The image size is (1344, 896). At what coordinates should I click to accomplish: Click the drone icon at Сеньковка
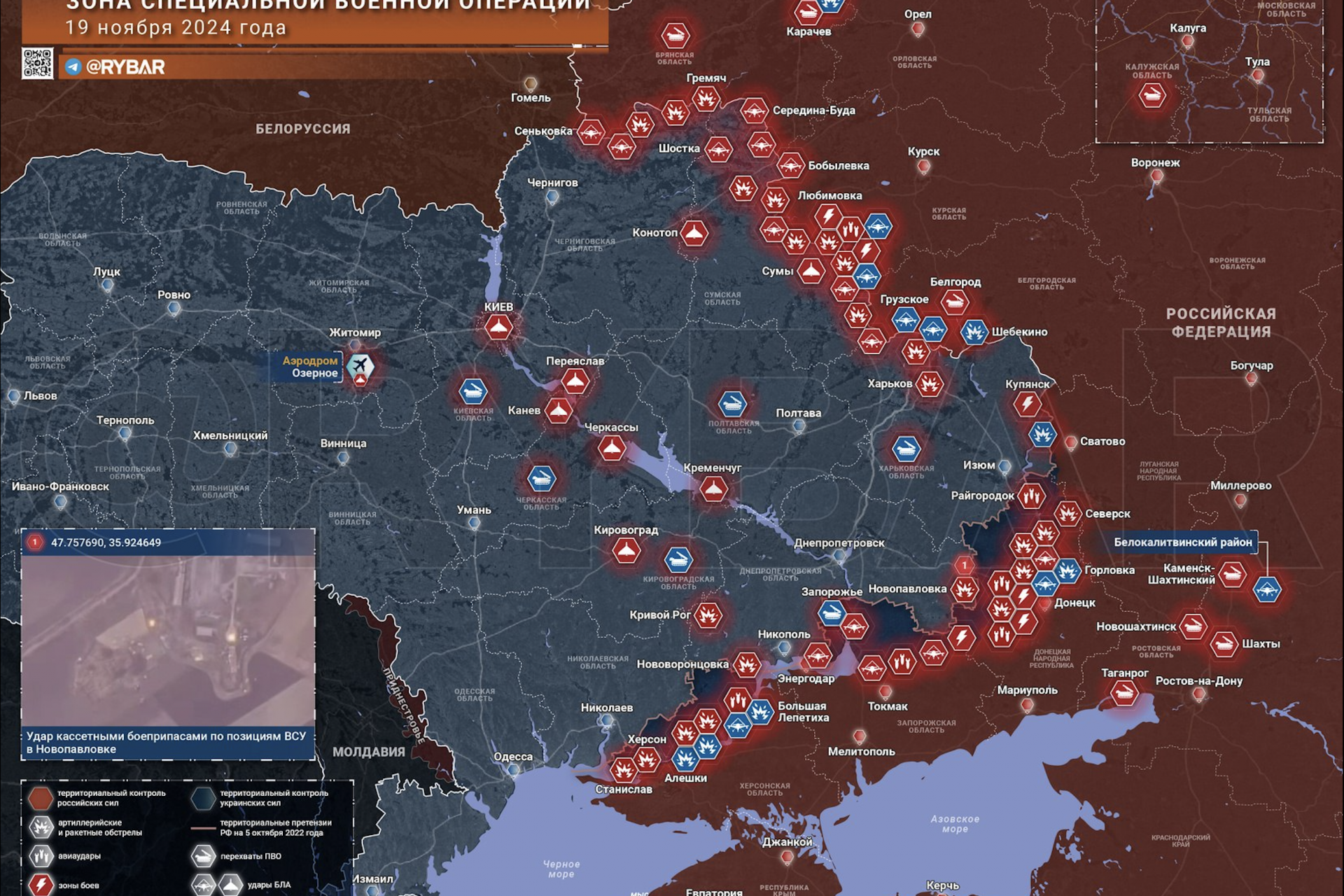(x=590, y=132)
